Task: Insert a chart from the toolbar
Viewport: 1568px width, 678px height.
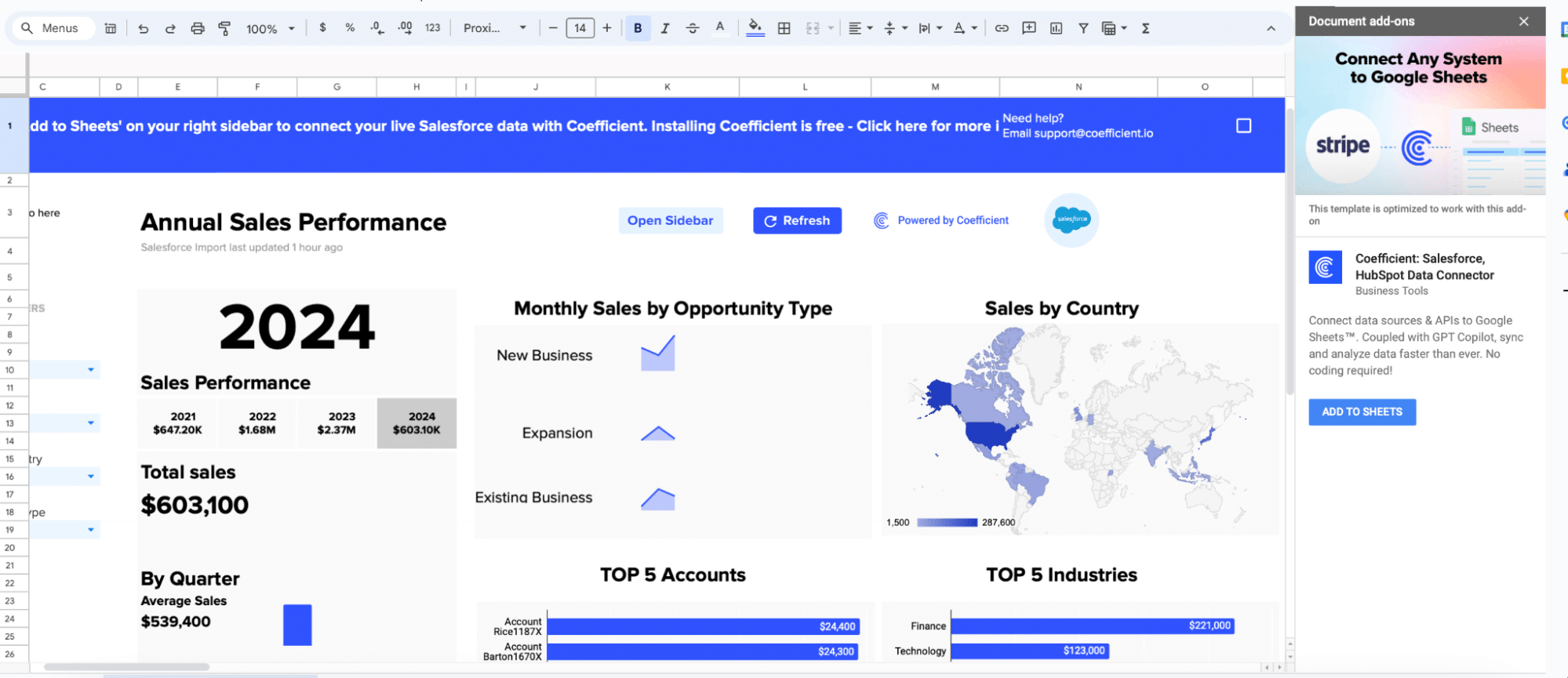Action: (1056, 28)
